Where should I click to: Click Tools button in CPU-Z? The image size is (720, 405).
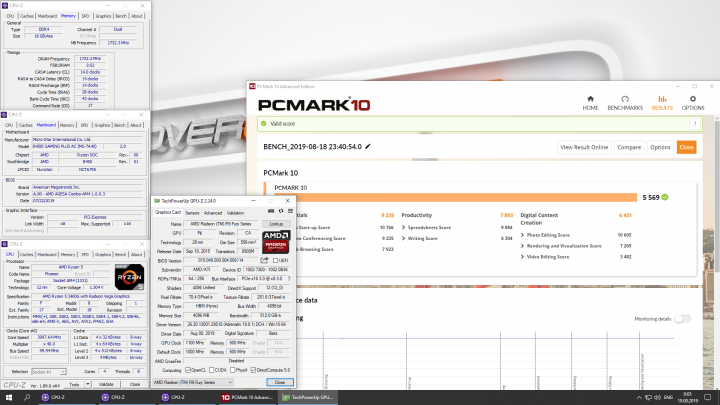coord(74,384)
